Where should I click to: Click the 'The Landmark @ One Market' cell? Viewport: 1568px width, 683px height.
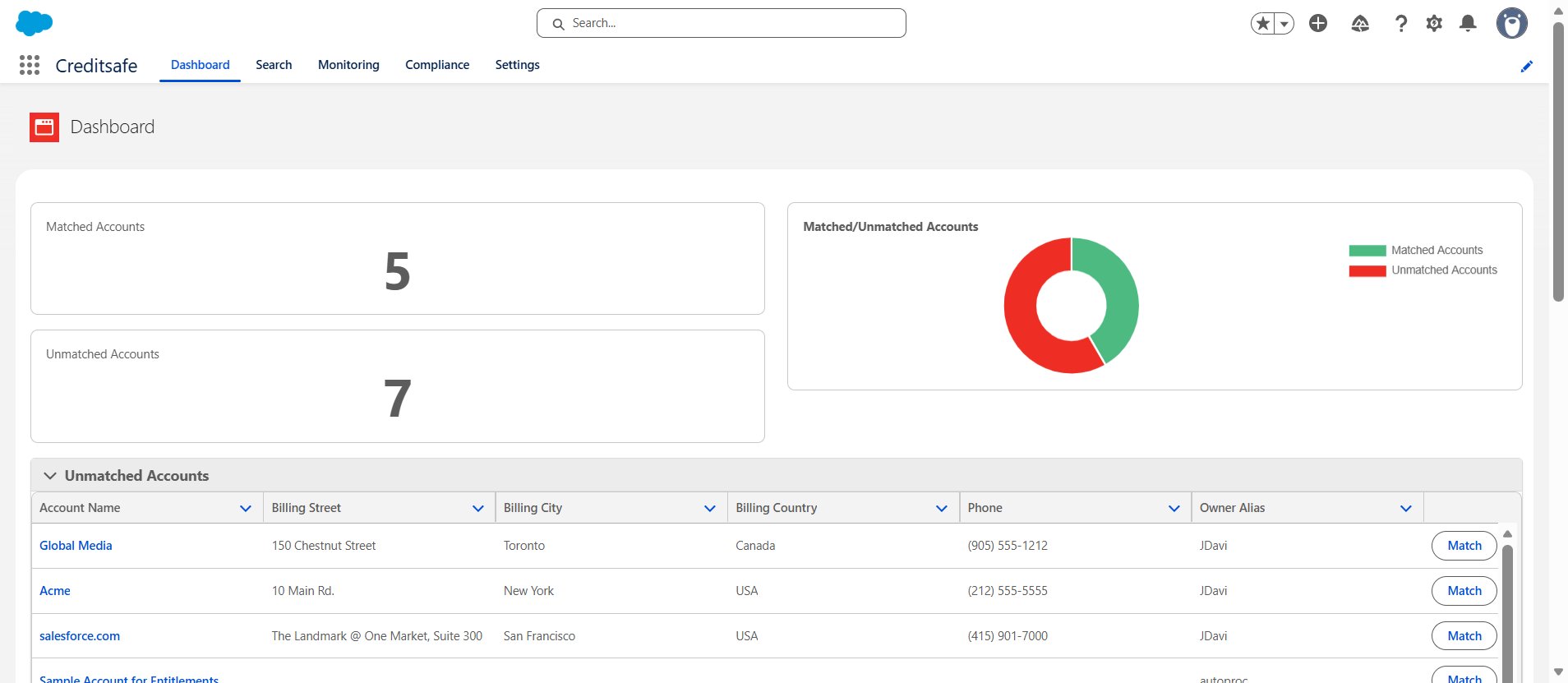[377, 636]
